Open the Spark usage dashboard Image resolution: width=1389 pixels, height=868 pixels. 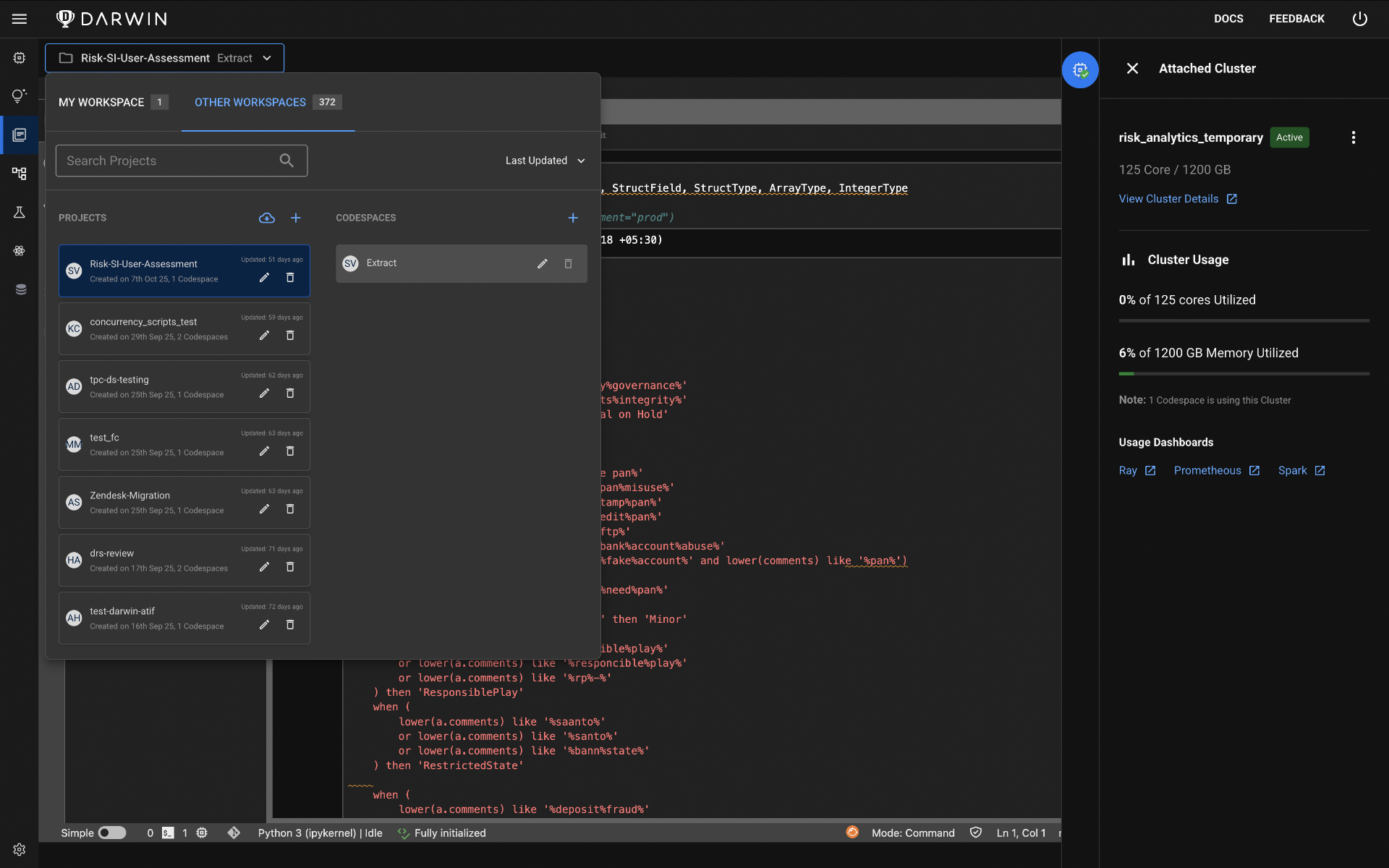[1301, 471]
